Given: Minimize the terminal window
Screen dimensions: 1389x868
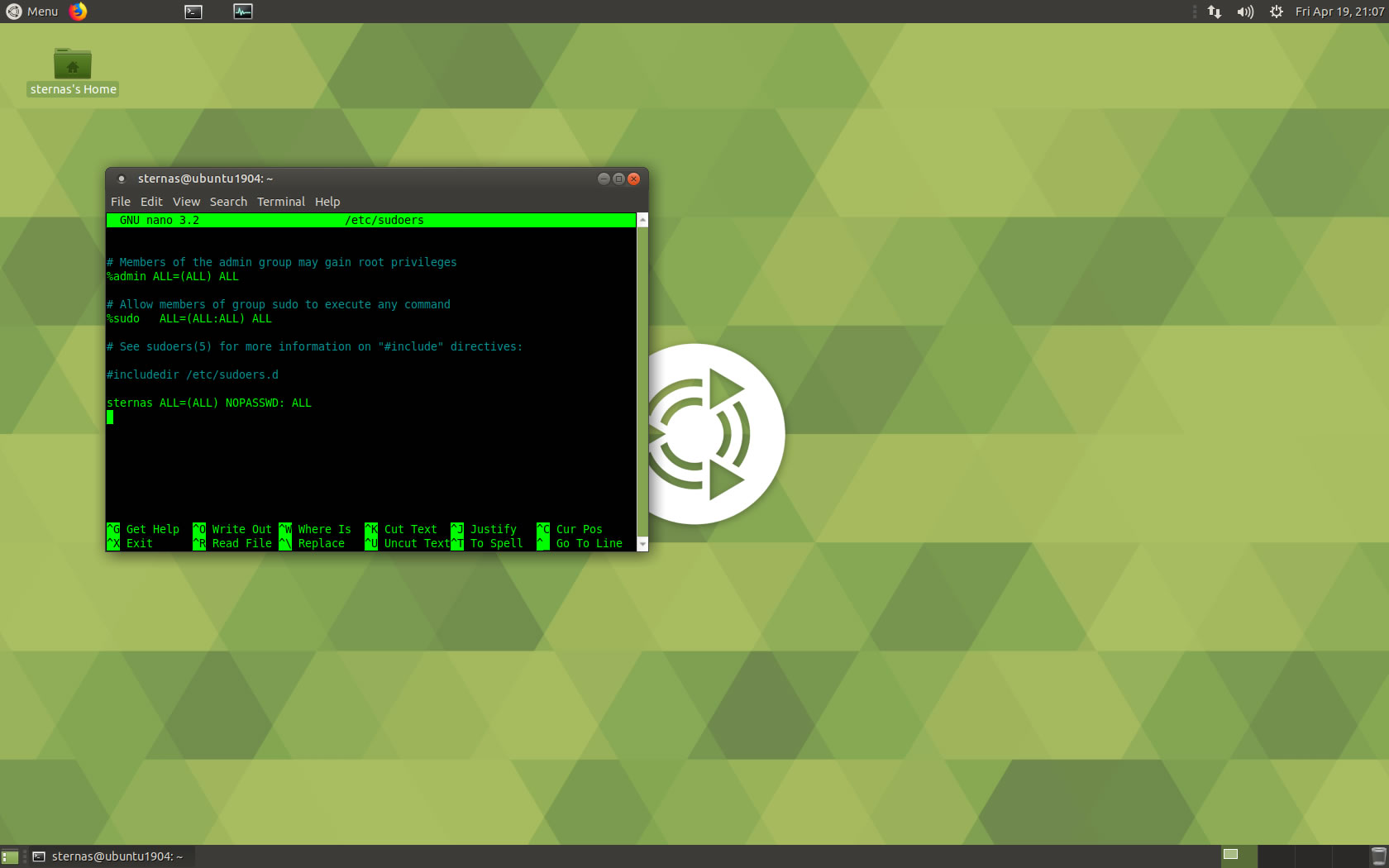Looking at the screenshot, I should [x=604, y=179].
